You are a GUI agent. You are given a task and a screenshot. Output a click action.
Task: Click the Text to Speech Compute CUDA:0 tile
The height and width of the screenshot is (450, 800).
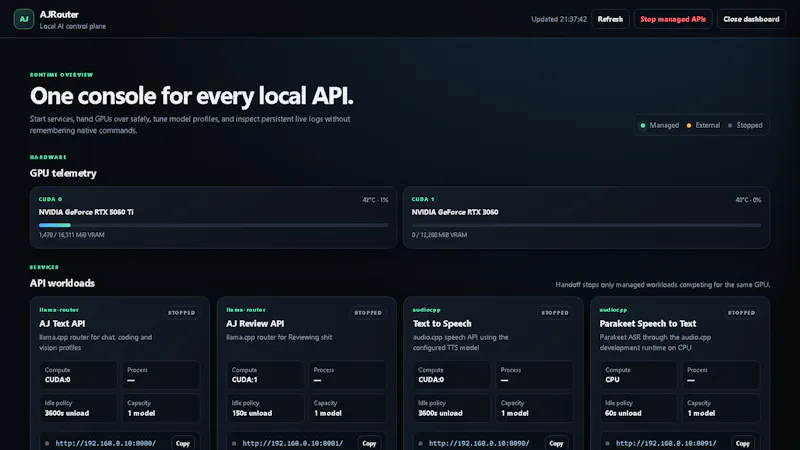[x=452, y=375]
